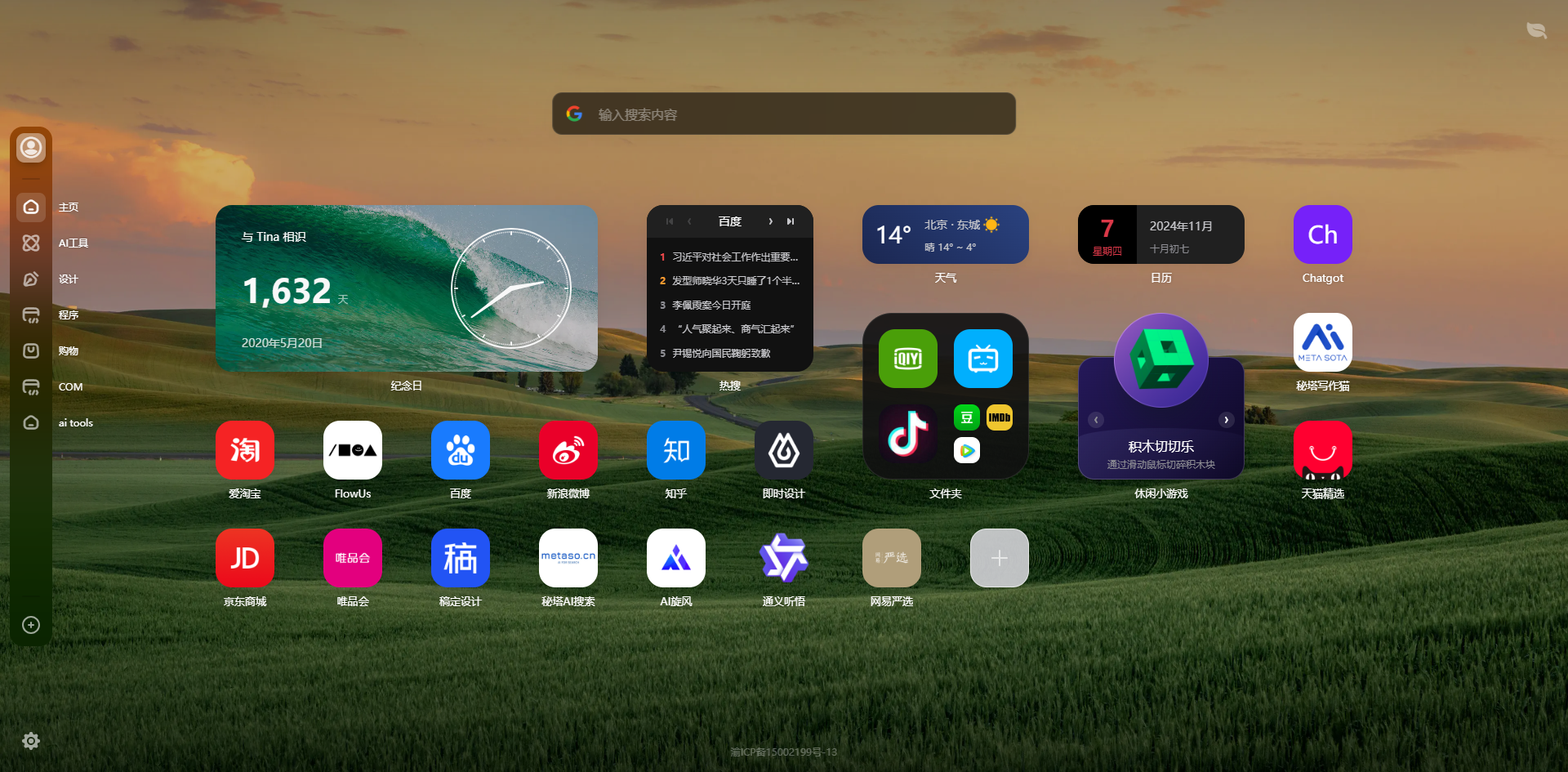This screenshot has height=772, width=1568.
Task: Go to next mini game arrow
Action: click(x=1226, y=420)
